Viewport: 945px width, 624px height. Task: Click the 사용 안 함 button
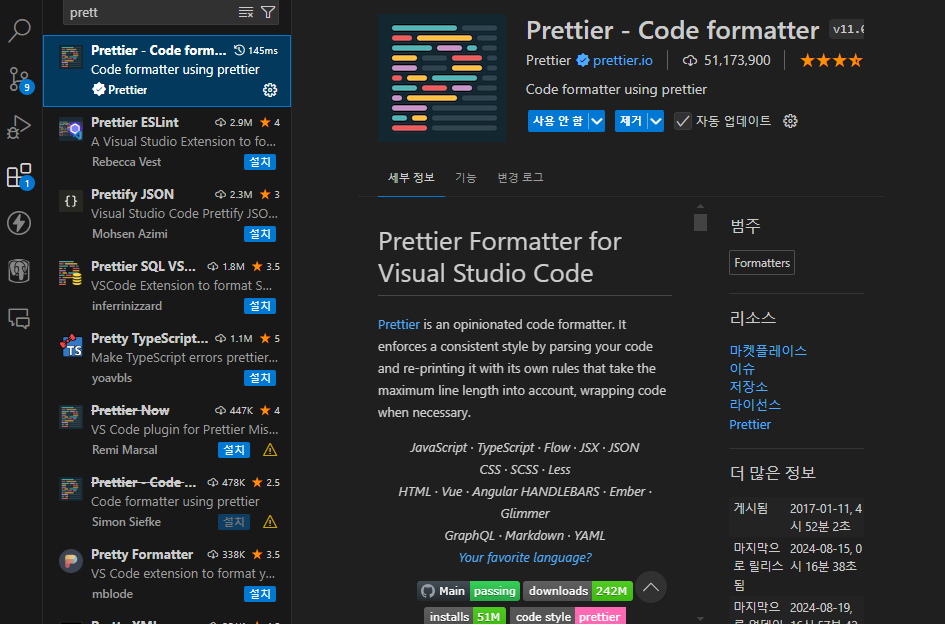558,121
